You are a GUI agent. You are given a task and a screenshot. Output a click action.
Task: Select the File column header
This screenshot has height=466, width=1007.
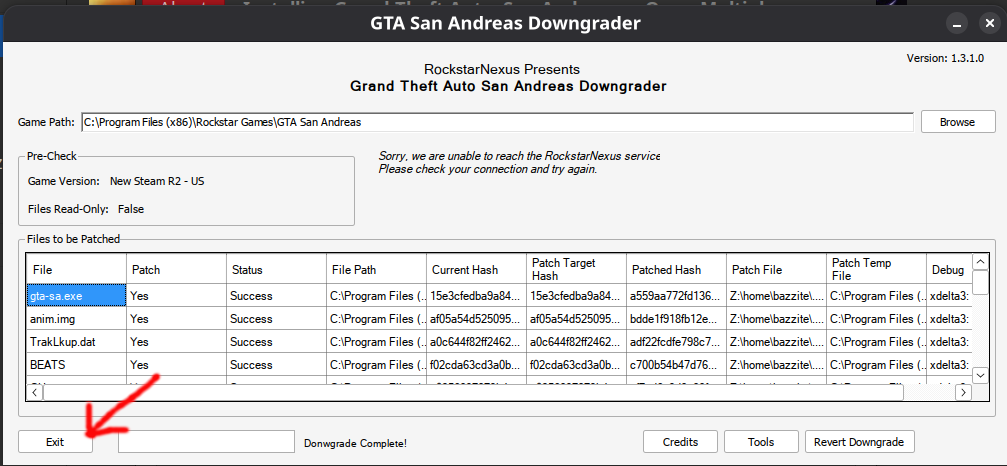[x=76, y=270]
